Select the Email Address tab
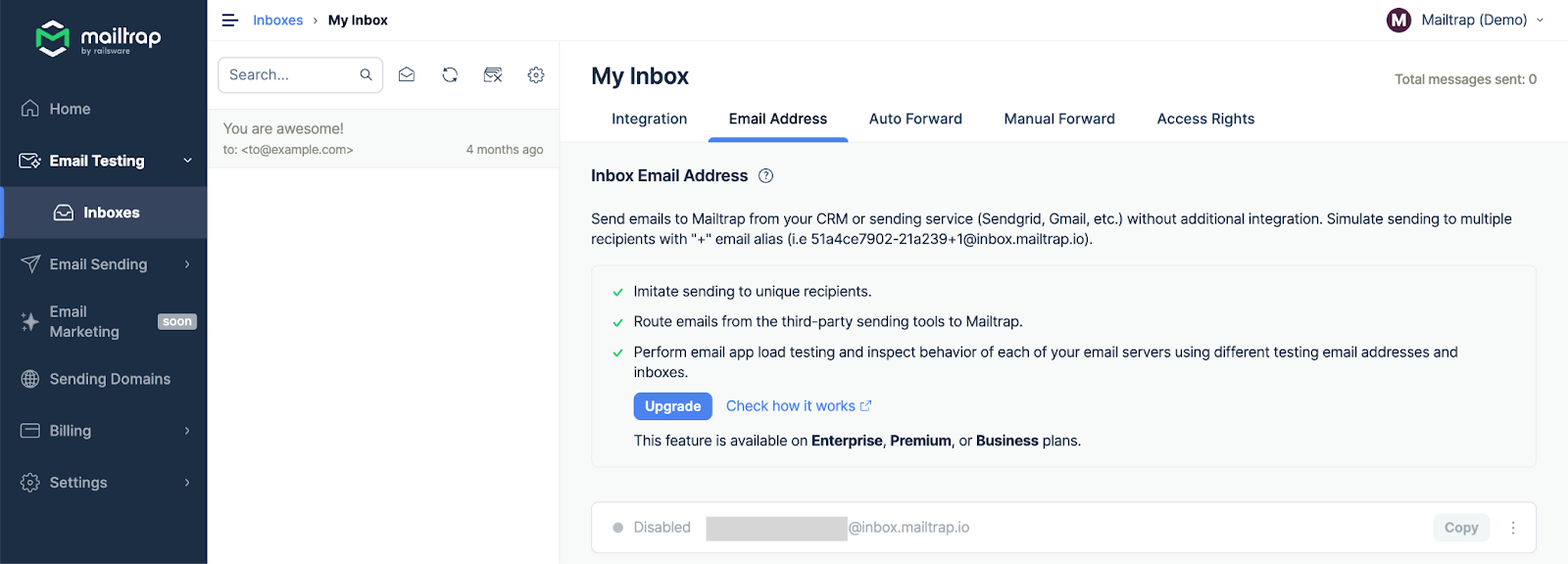The height and width of the screenshot is (564, 1568). [x=778, y=118]
